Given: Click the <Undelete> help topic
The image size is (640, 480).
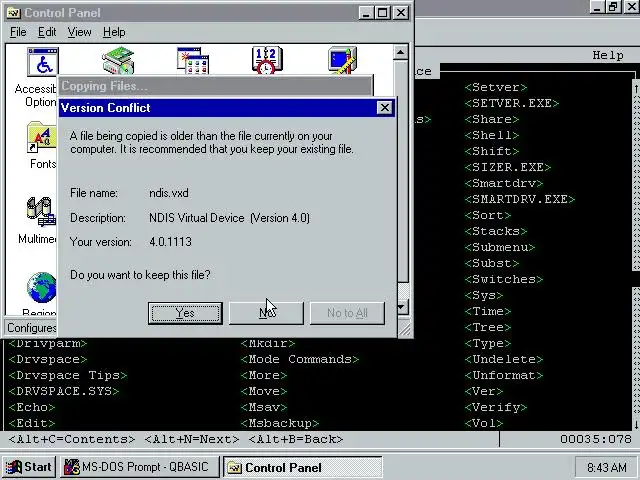Looking at the screenshot, I should tap(504, 359).
